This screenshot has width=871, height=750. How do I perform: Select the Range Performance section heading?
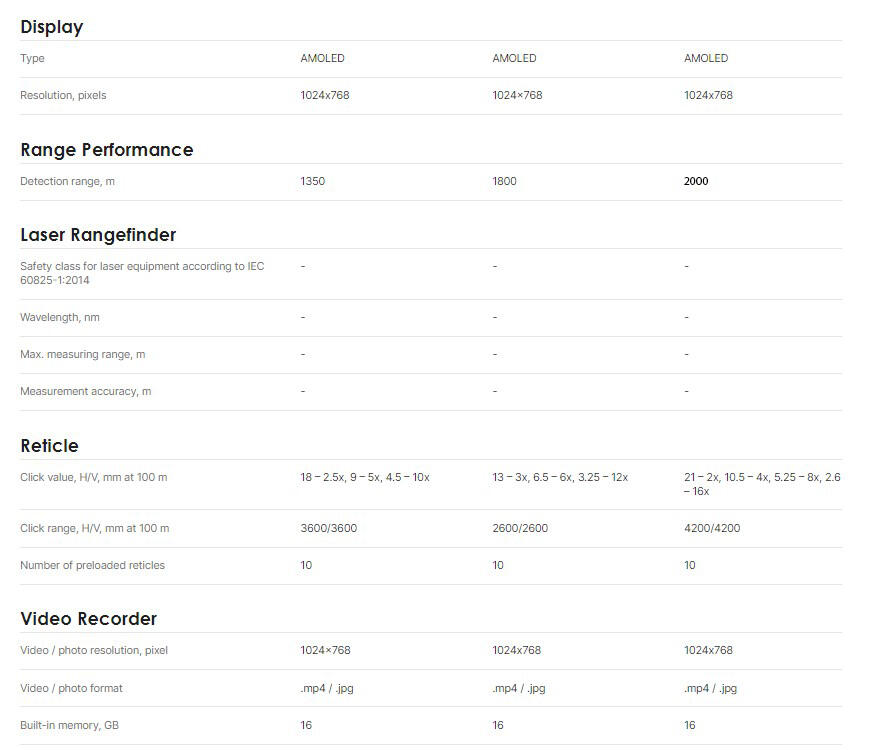[x=107, y=150]
